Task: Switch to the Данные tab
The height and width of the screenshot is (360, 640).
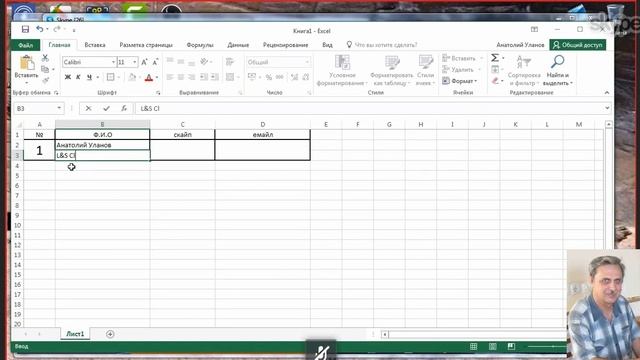Action: (238, 45)
